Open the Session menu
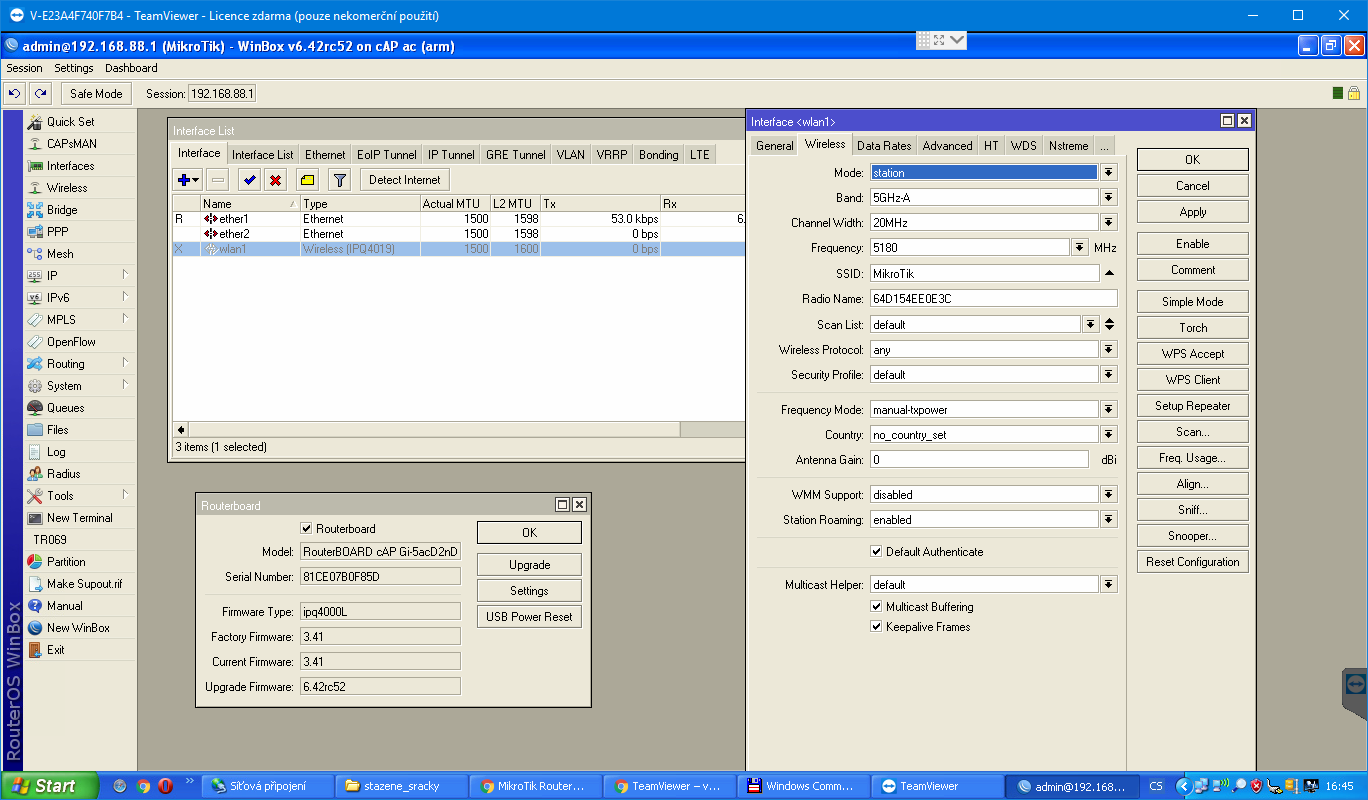This screenshot has height=800, width=1368. coord(25,68)
